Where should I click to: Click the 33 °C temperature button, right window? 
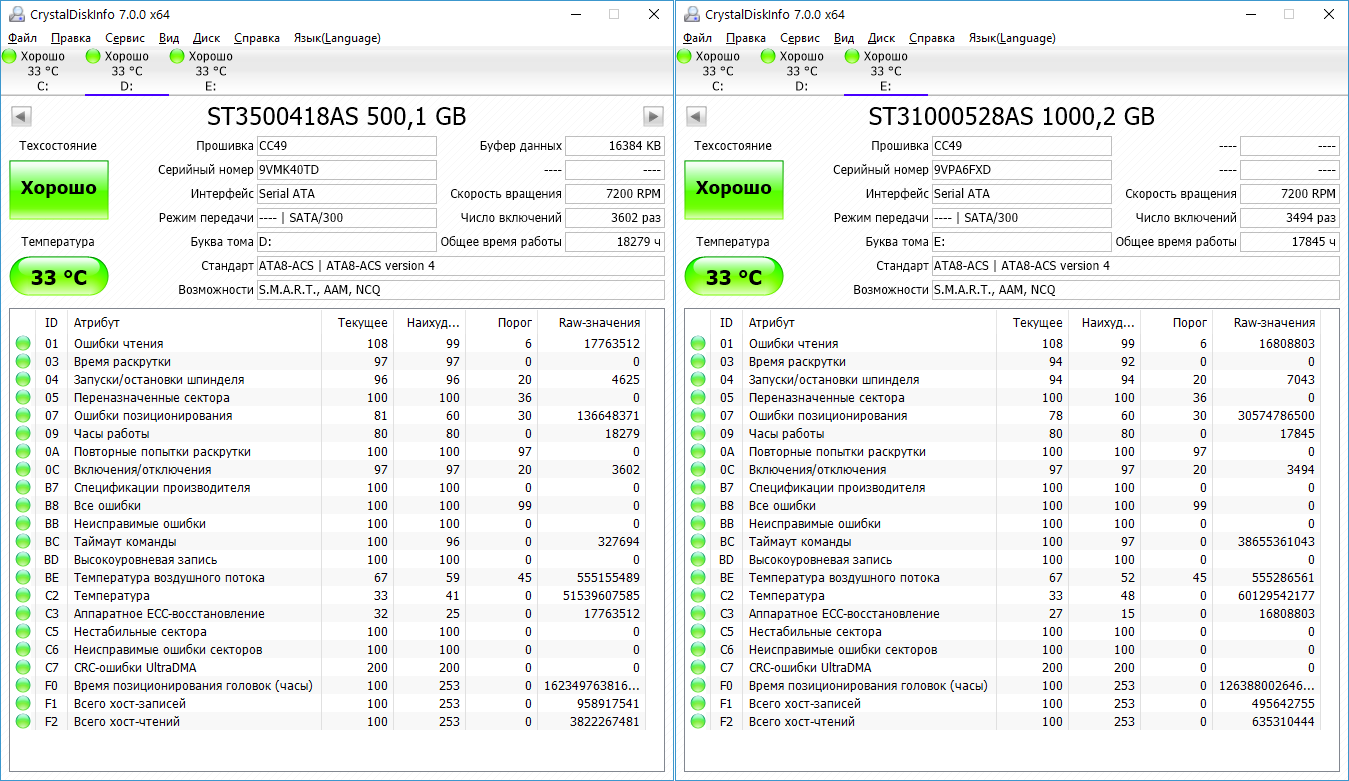[x=734, y=277]
